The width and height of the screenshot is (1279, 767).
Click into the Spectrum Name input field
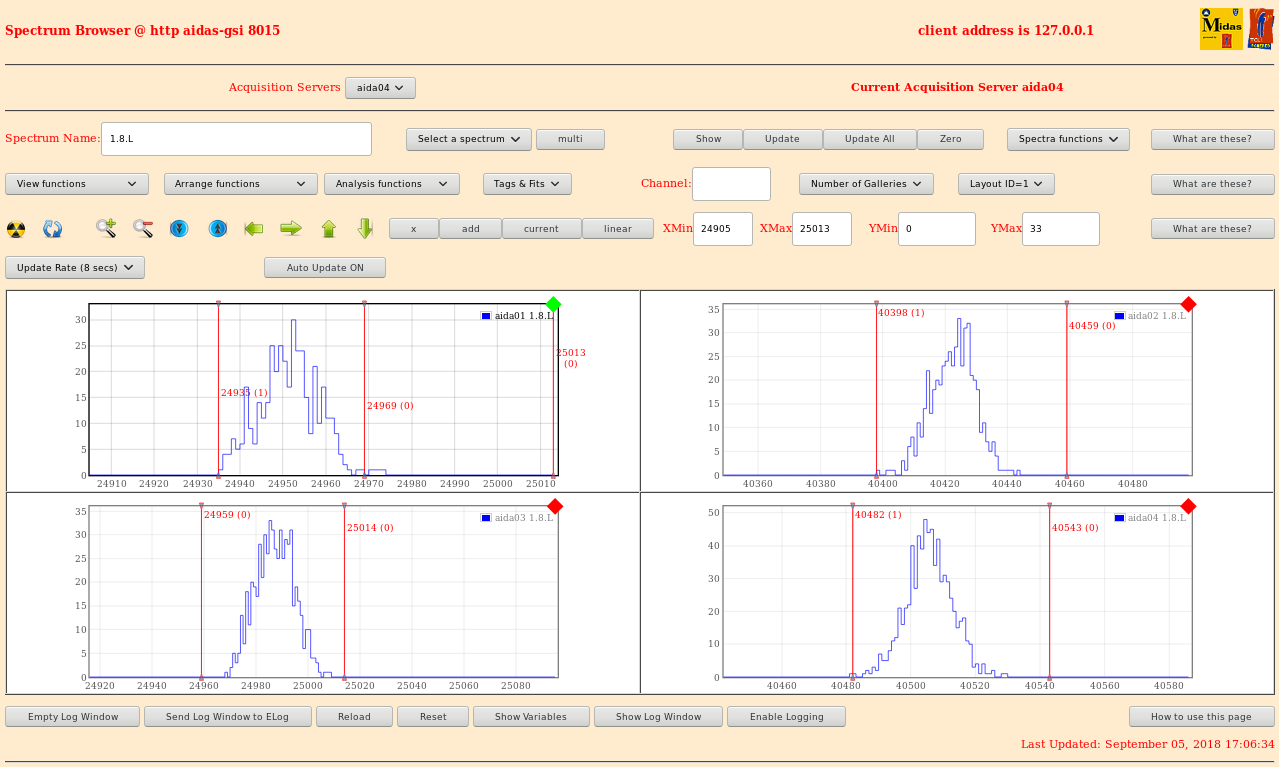[237, 139]
